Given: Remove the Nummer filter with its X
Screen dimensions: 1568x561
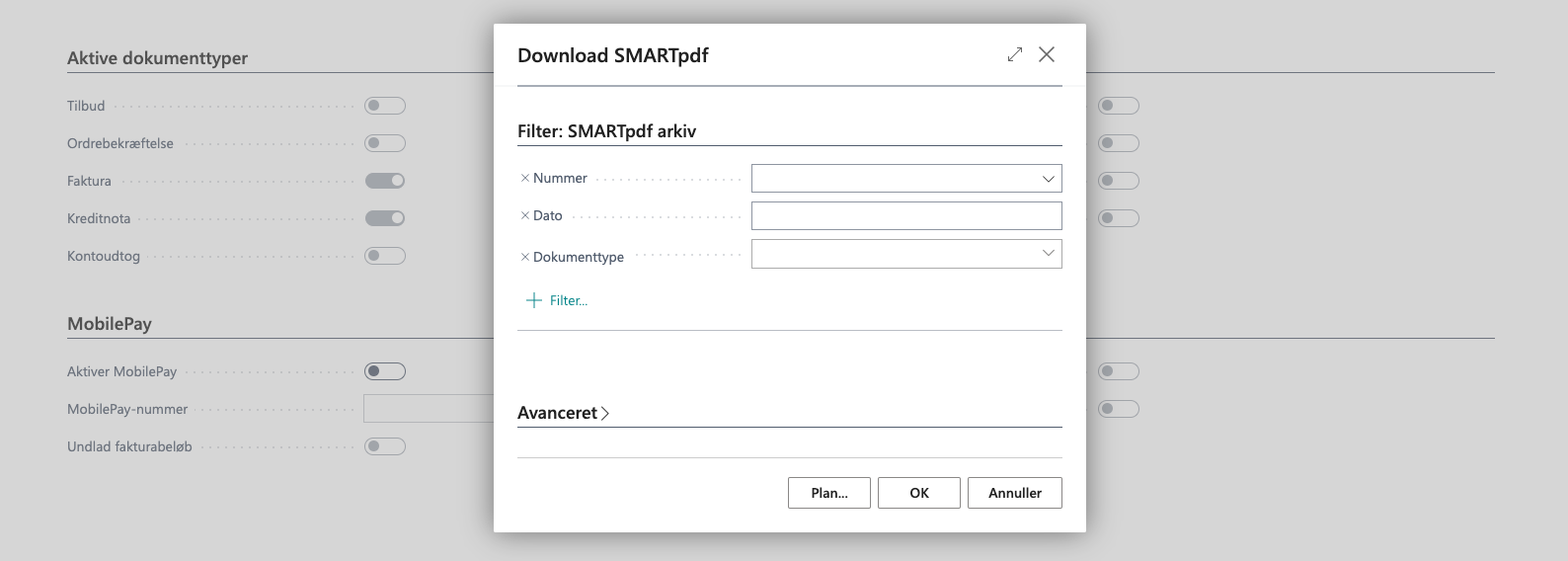Looking at the screenshot, I should pos(525,178).
